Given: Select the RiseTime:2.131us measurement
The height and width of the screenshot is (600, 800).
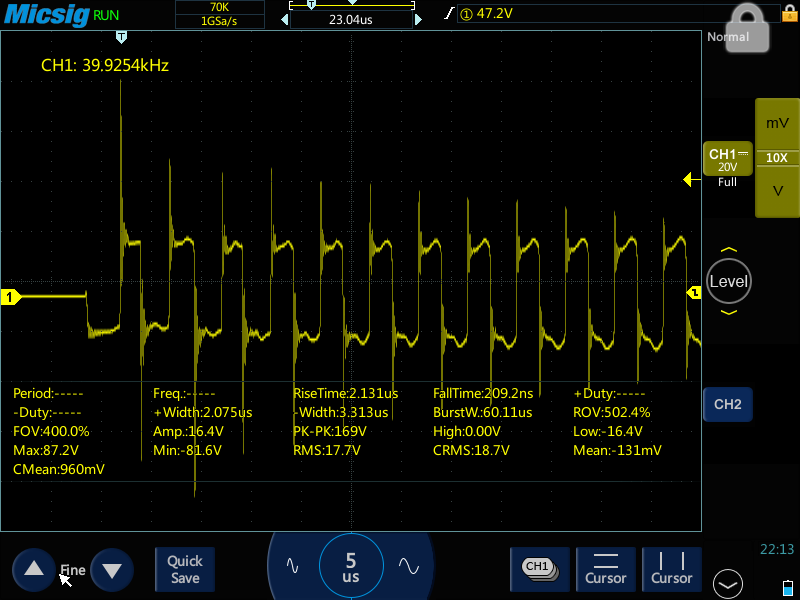Looking at the screenshot, I should [345, 393].
